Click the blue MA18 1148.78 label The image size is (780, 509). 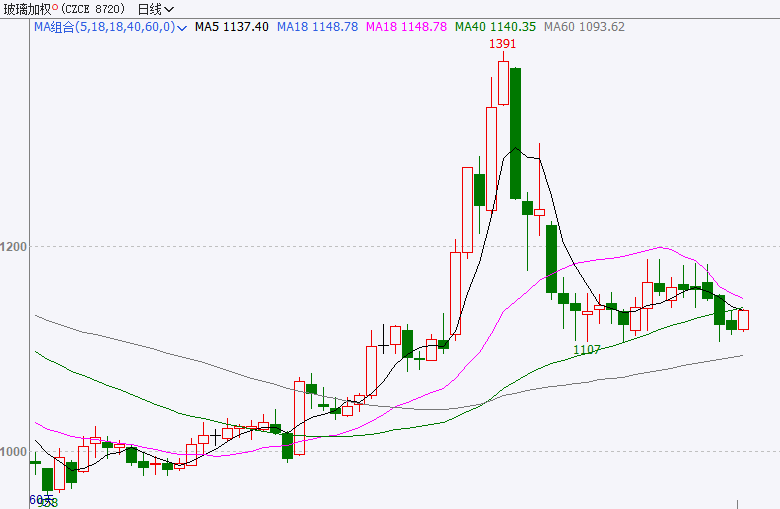(317, 27)
